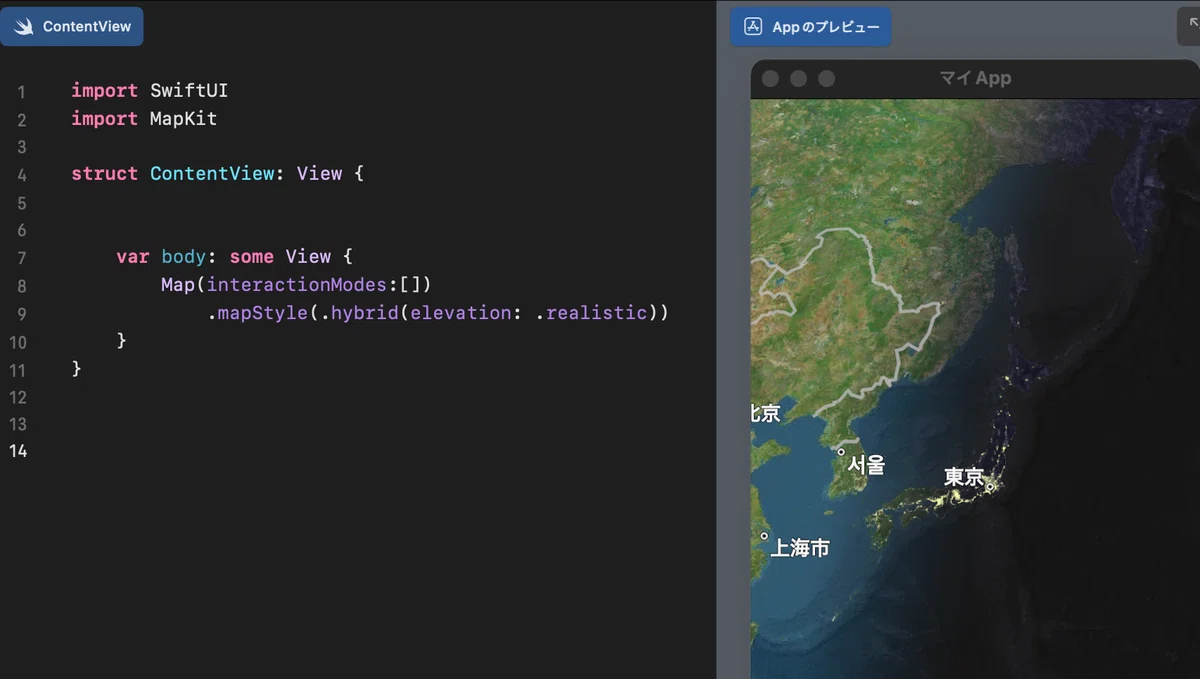Click 'var body: some View {' line
The width and height of the screenshot is (1200, 679).
pos(234,256)
